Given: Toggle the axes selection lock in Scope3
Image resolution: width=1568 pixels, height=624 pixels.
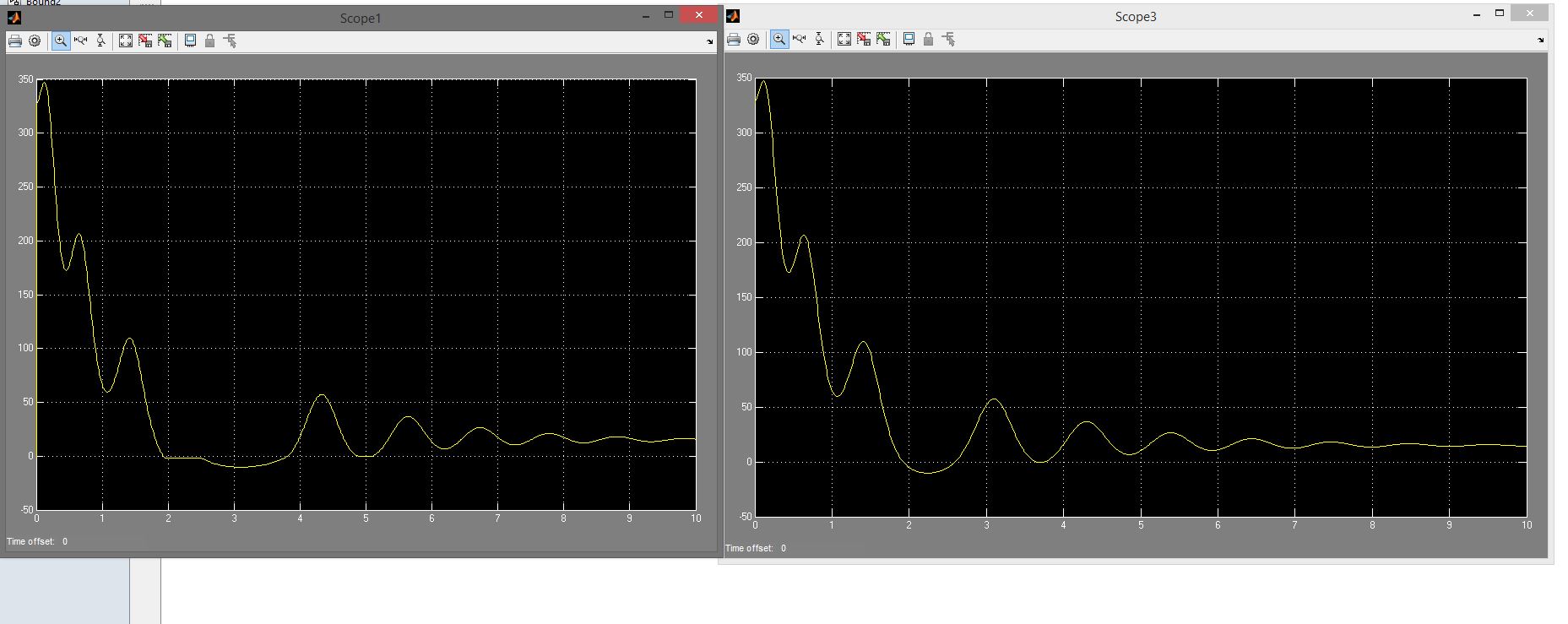Looking at the screenshot, I should coord(928,39).
